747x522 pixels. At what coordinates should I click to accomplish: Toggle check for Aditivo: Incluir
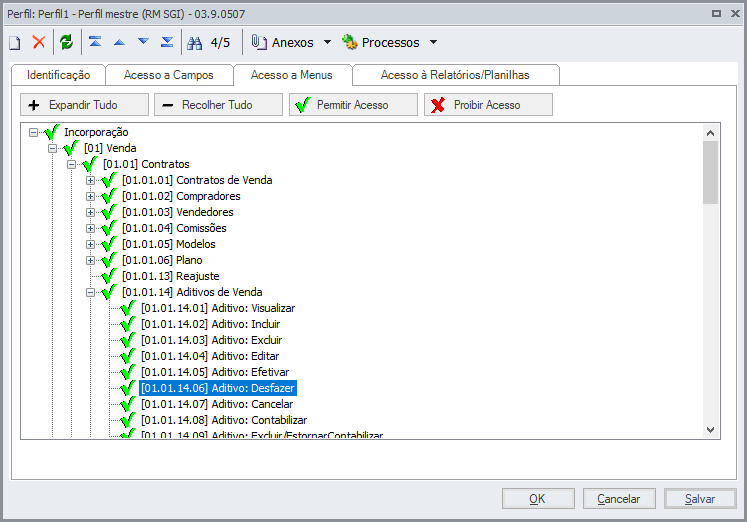[x=128, y=324]
